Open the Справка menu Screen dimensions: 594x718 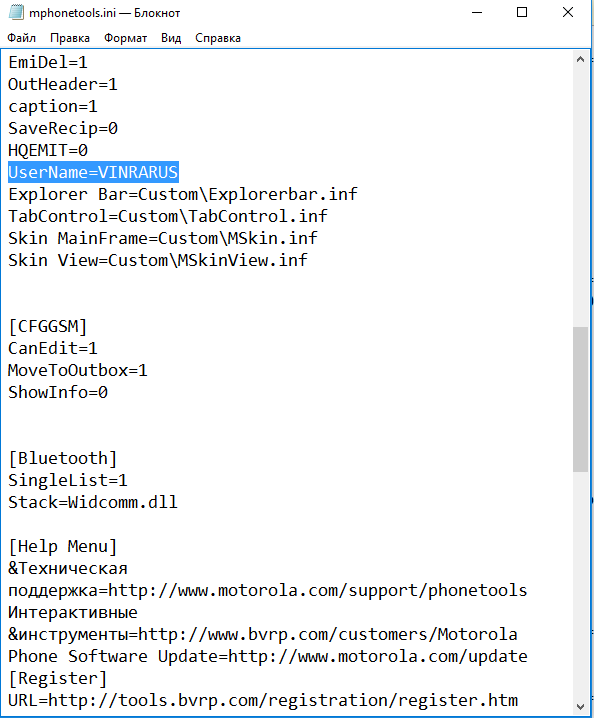click(x=218, y=38)
